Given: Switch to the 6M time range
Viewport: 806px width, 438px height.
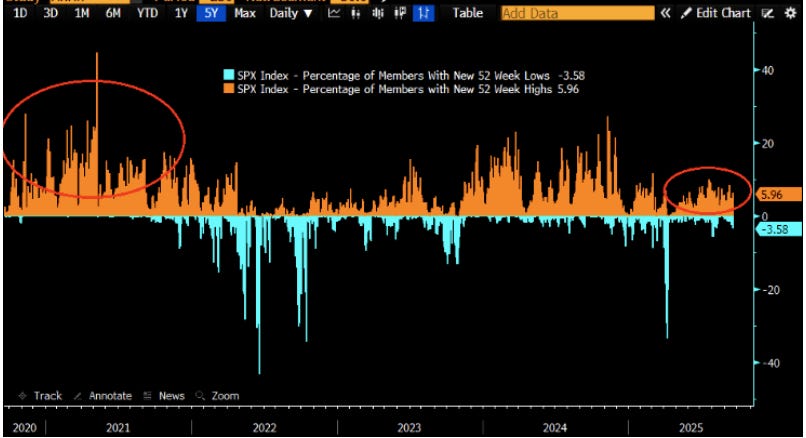Looking at the screenshot, I should coord(113,13).
